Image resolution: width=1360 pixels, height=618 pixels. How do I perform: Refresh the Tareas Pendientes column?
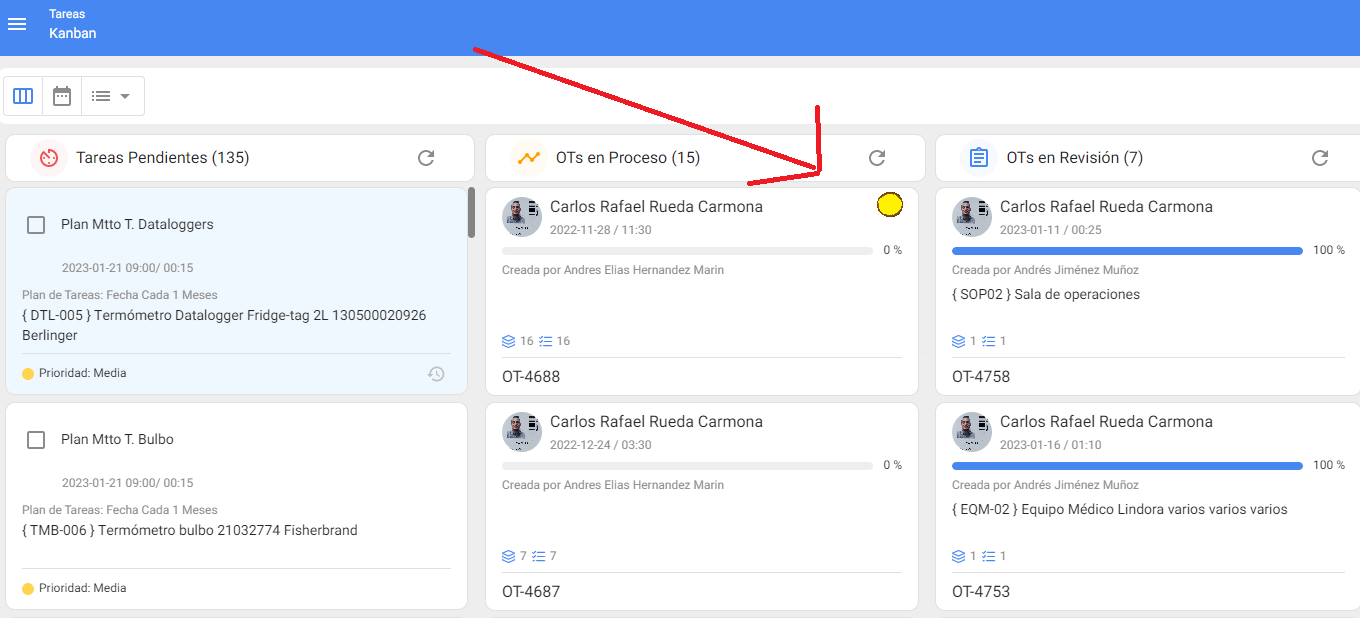426,158
